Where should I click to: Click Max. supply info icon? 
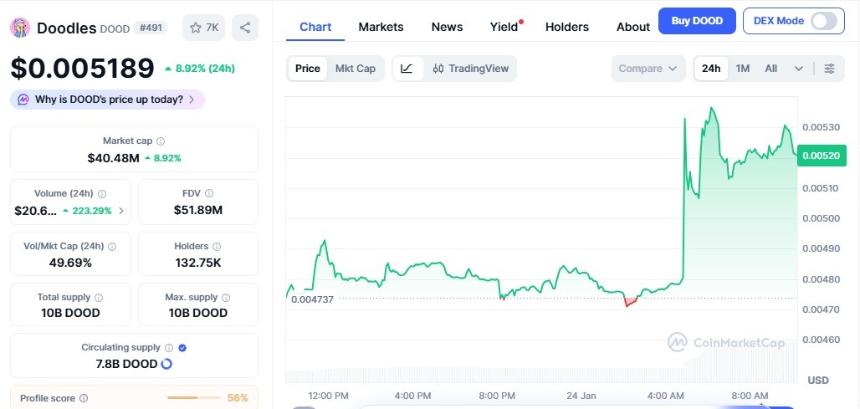[226, 297]
